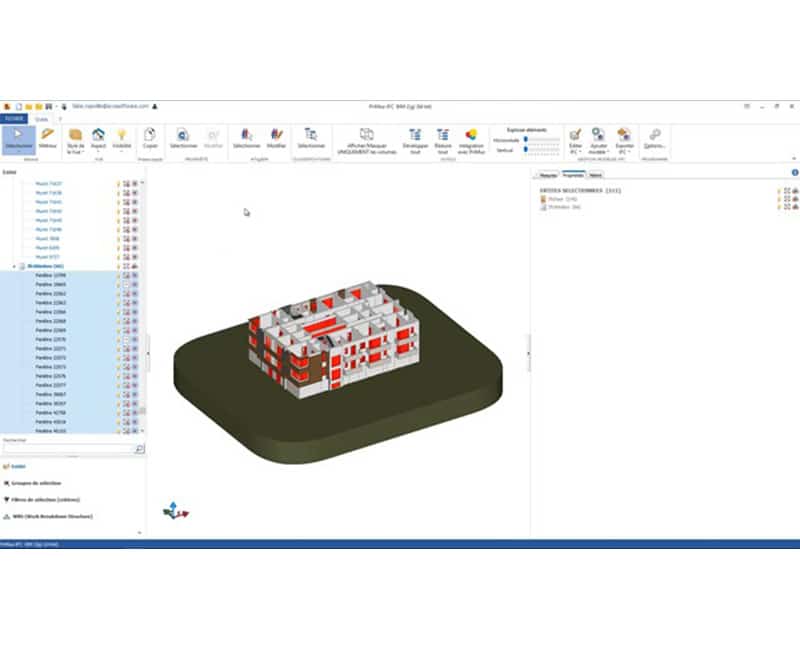The image size is (800, 650).
Task: Switch to the Propriétés tab
Action: (573, 174)
